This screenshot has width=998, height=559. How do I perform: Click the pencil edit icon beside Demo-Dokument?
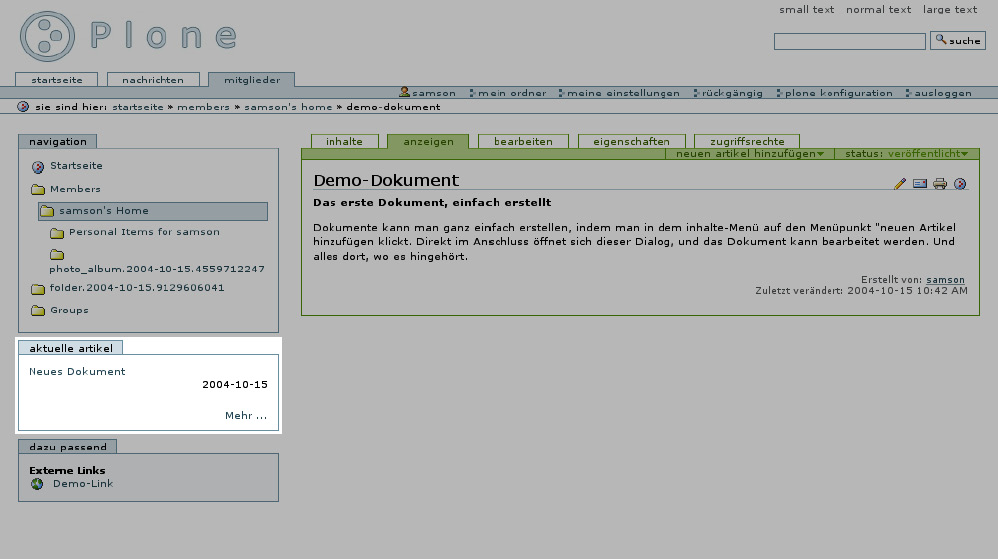[x=900, y=184]
